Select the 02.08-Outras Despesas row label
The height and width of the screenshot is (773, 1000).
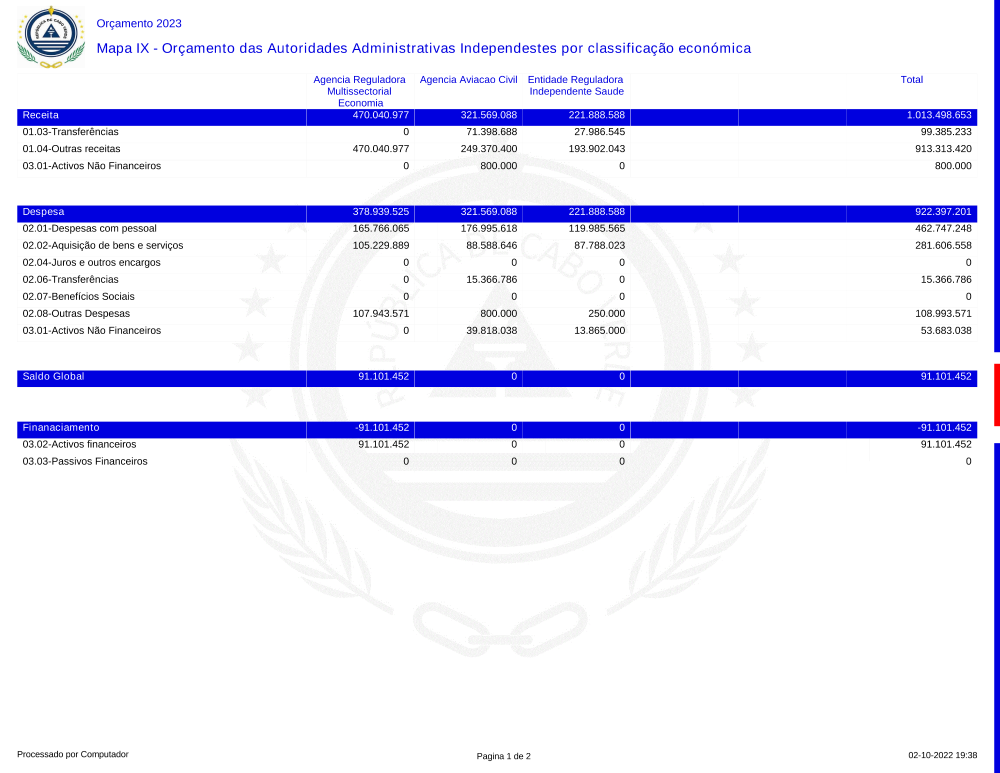[x=76, y=313]
